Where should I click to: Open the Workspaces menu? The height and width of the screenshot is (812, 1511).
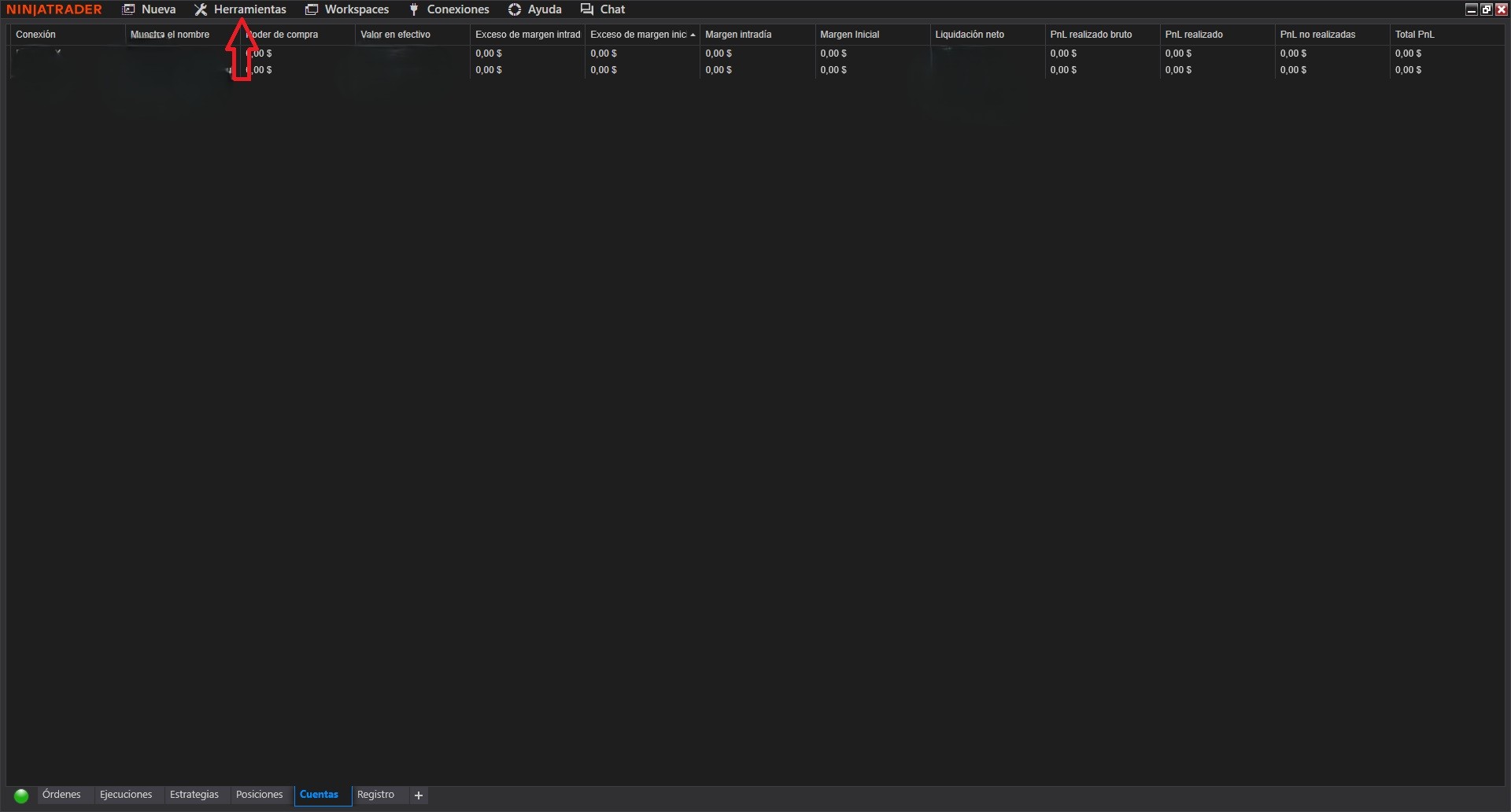click(x=347, y=9)
